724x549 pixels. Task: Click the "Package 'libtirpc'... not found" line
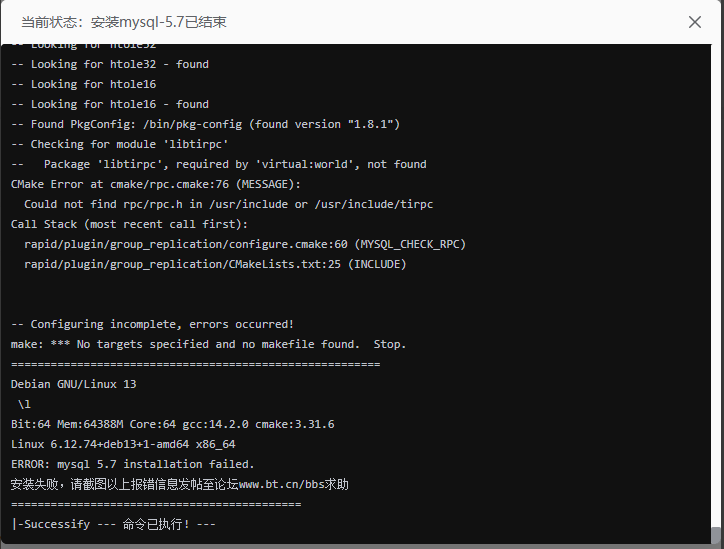218,164
